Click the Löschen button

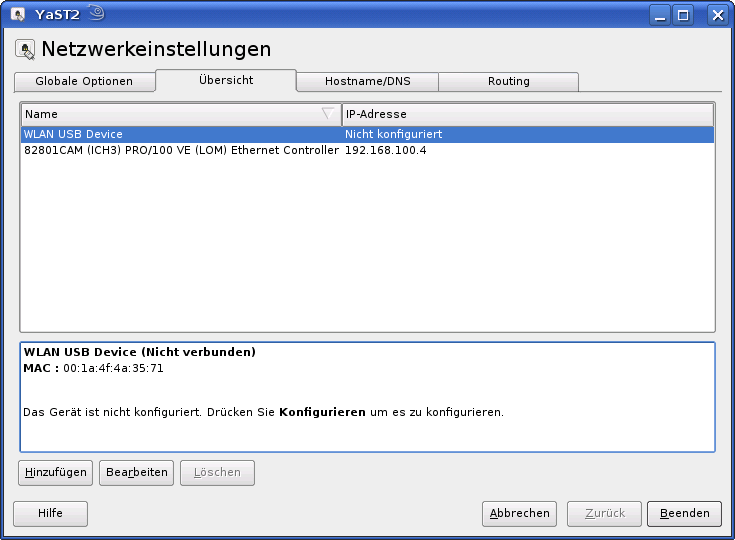(x=218, y=472)
